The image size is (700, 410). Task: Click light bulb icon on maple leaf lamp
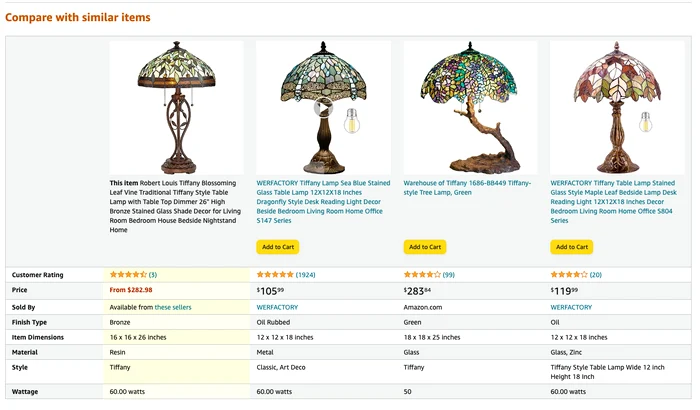coord(646,121)
